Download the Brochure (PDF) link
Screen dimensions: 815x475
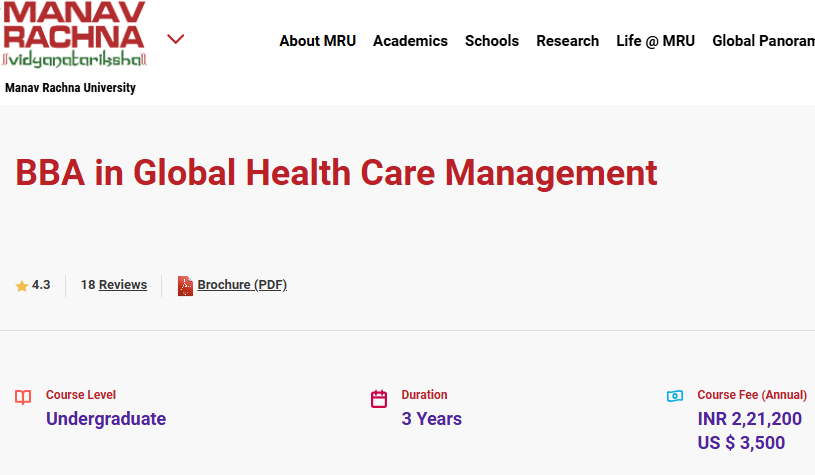[x=242, y=285]
